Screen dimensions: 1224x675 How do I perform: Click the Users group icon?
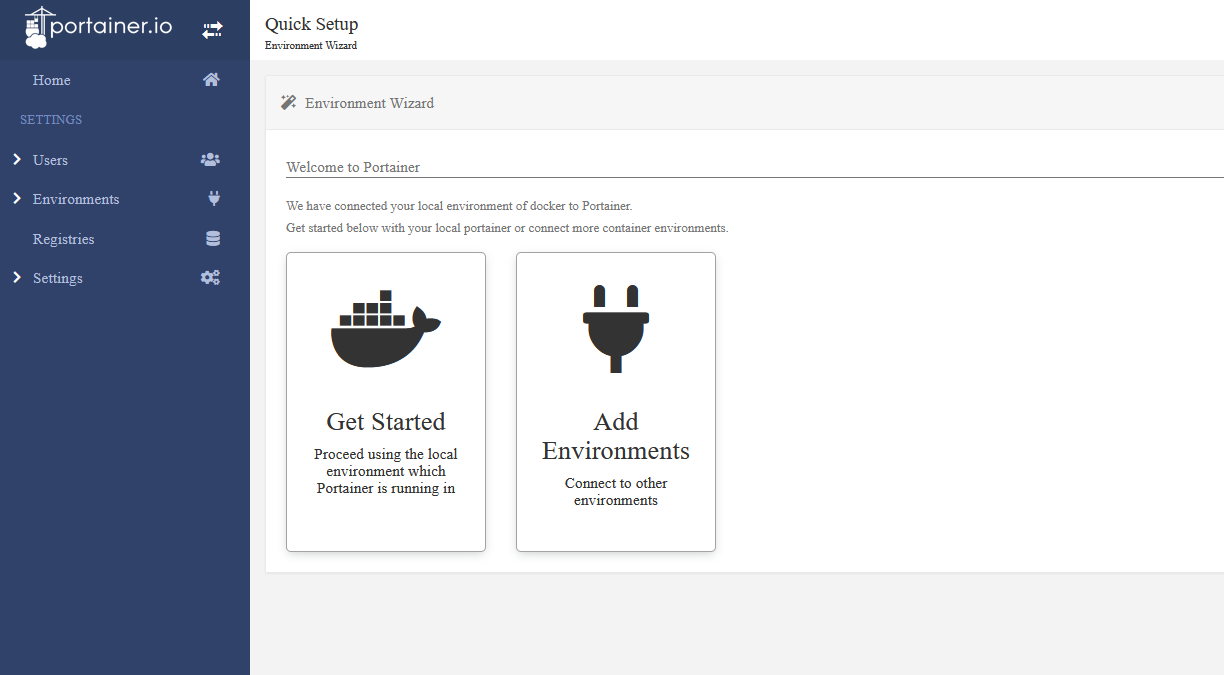(210, 159)
